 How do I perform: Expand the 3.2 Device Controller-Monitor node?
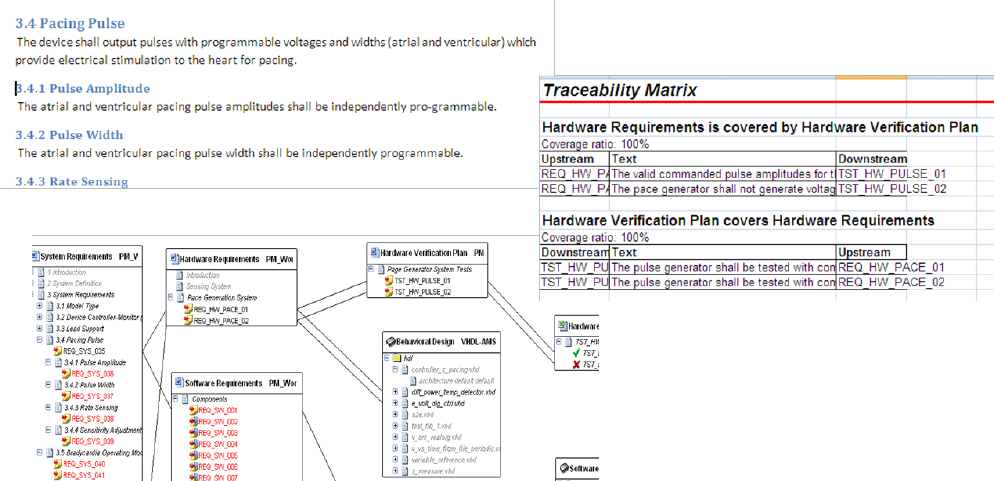pyautogui.click(x=39, y=317)
